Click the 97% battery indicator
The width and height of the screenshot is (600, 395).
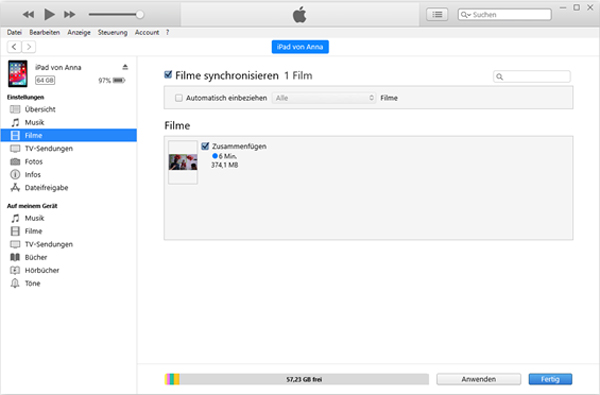[112, 80]
